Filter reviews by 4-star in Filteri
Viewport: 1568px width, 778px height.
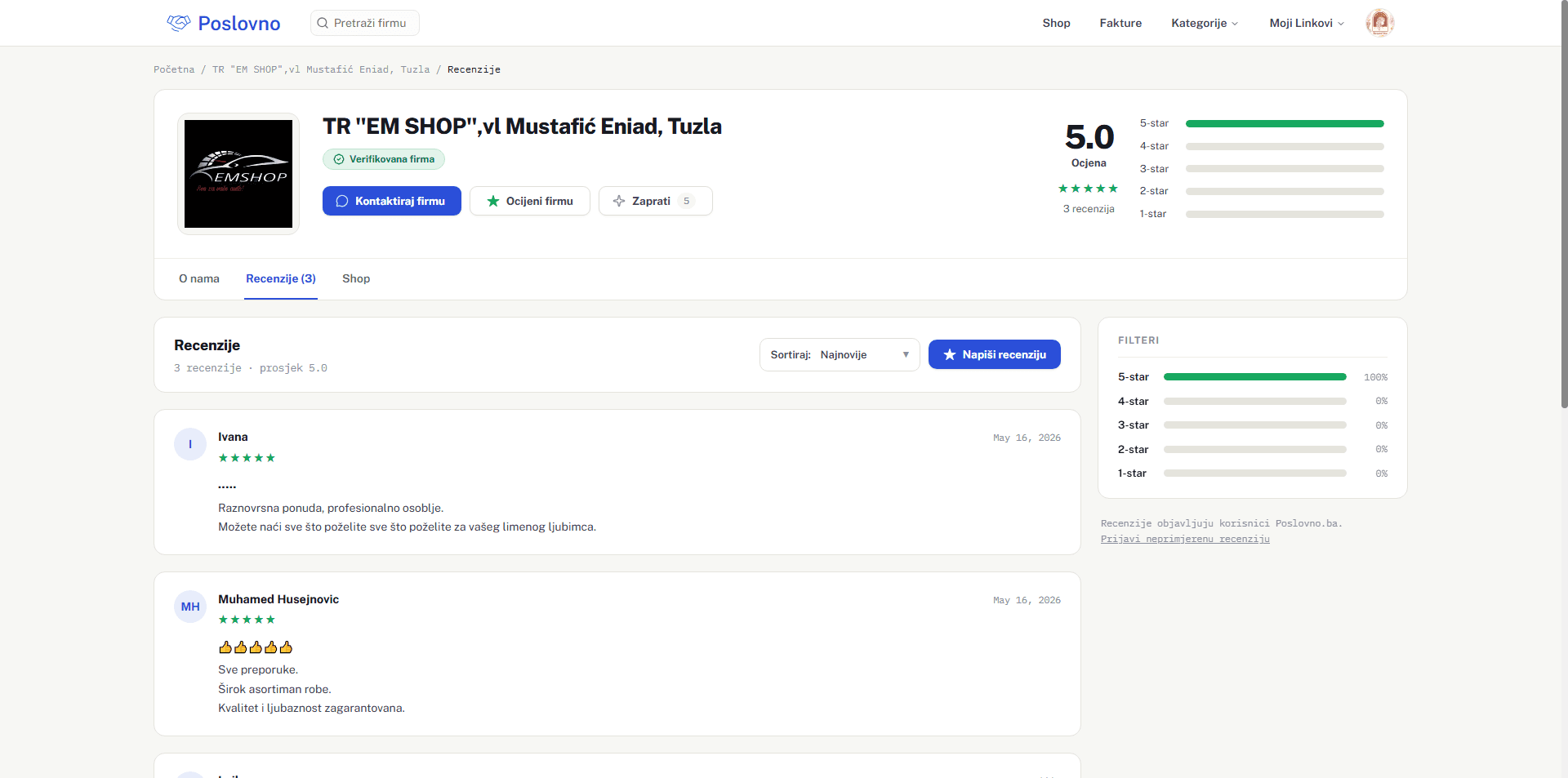(x=1253, y=401)
